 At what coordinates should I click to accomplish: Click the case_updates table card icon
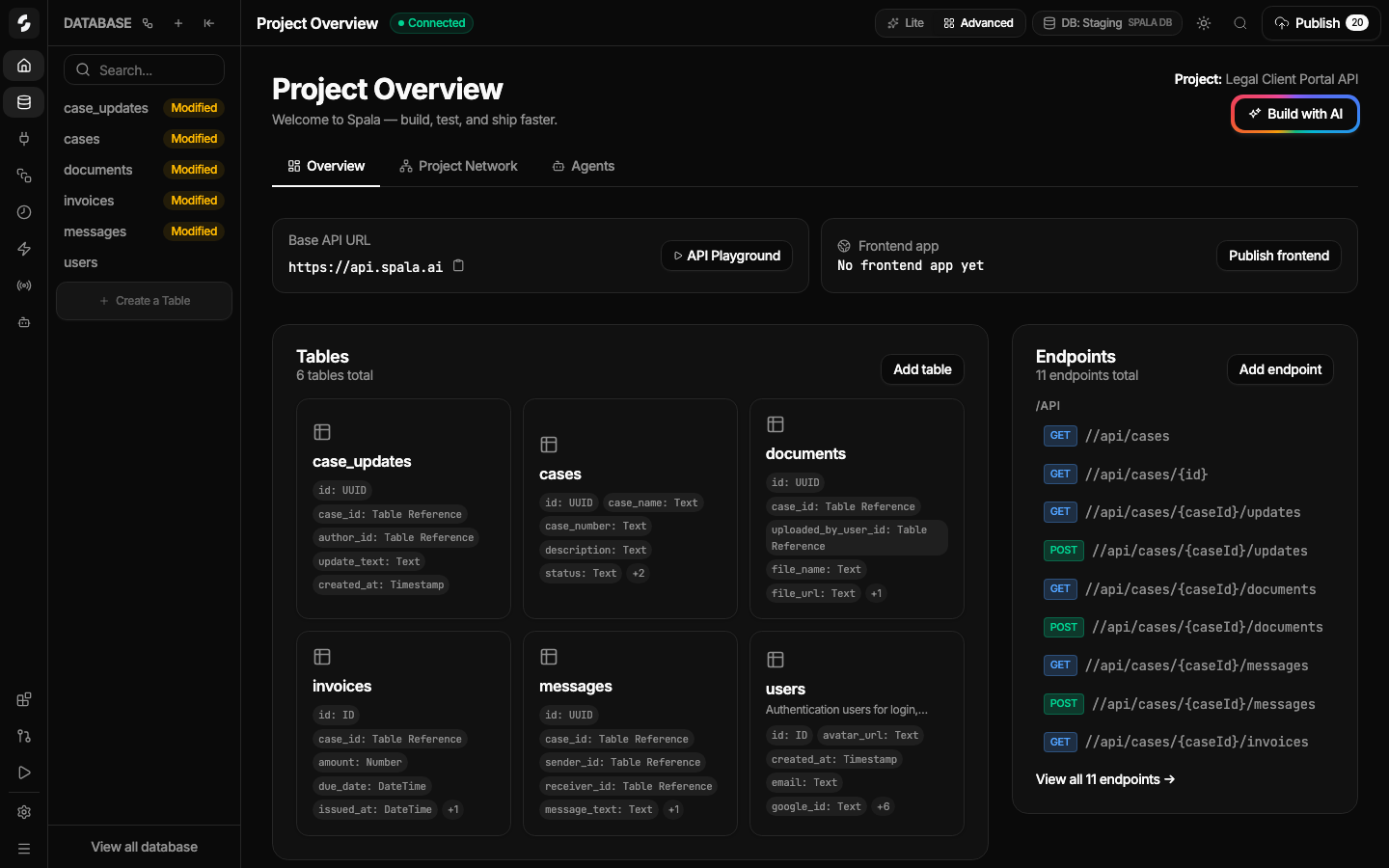[x=322, y=432]
